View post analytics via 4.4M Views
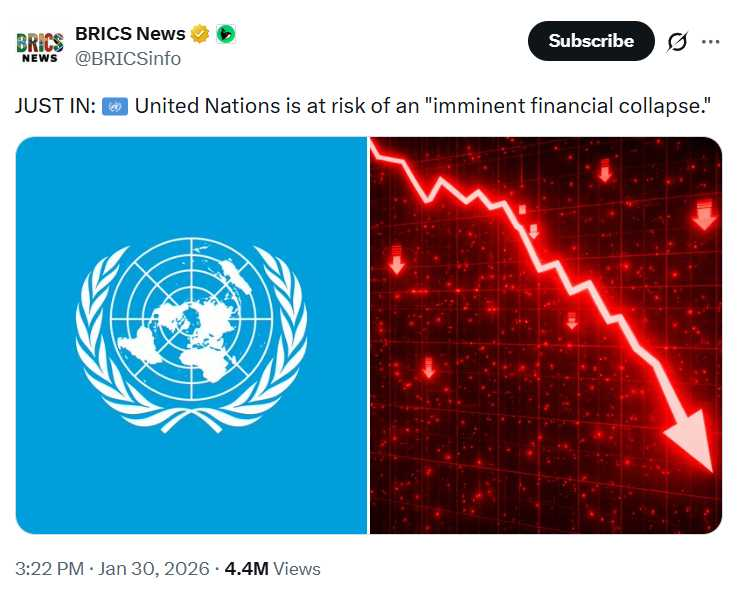The image size is (740, 600). (272, 569)
